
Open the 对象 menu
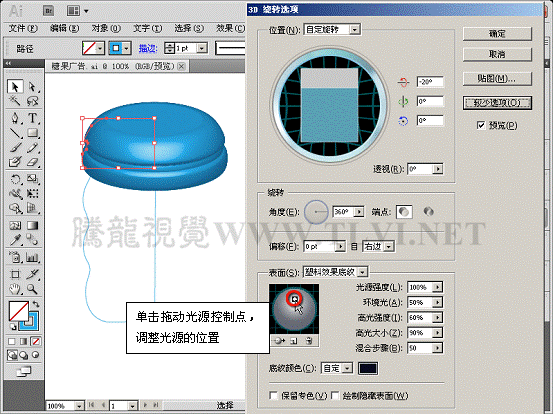click(106, 28)
